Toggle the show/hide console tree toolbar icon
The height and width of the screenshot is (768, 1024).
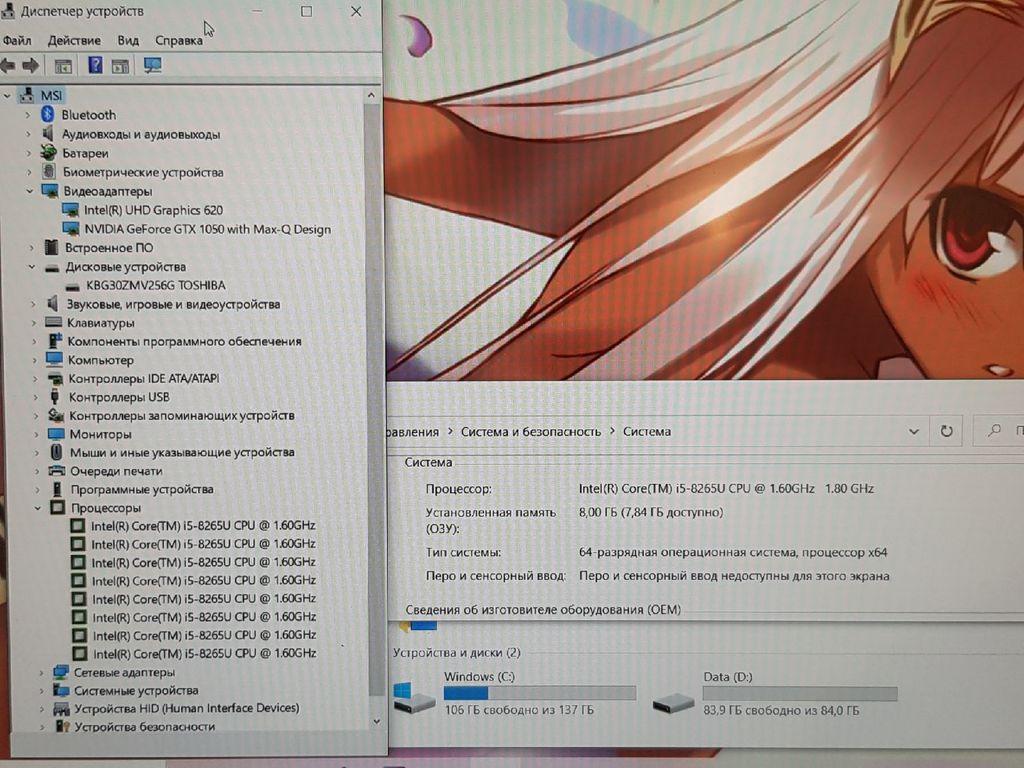tap(63, 66)
